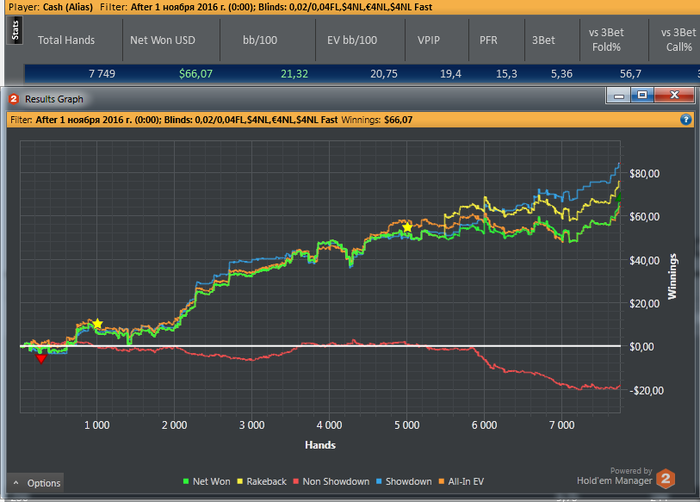Image resolution: width=700 pixels, height=502 pixels.
Task: Open the vertical Stats tab
Action: [15, 30]
